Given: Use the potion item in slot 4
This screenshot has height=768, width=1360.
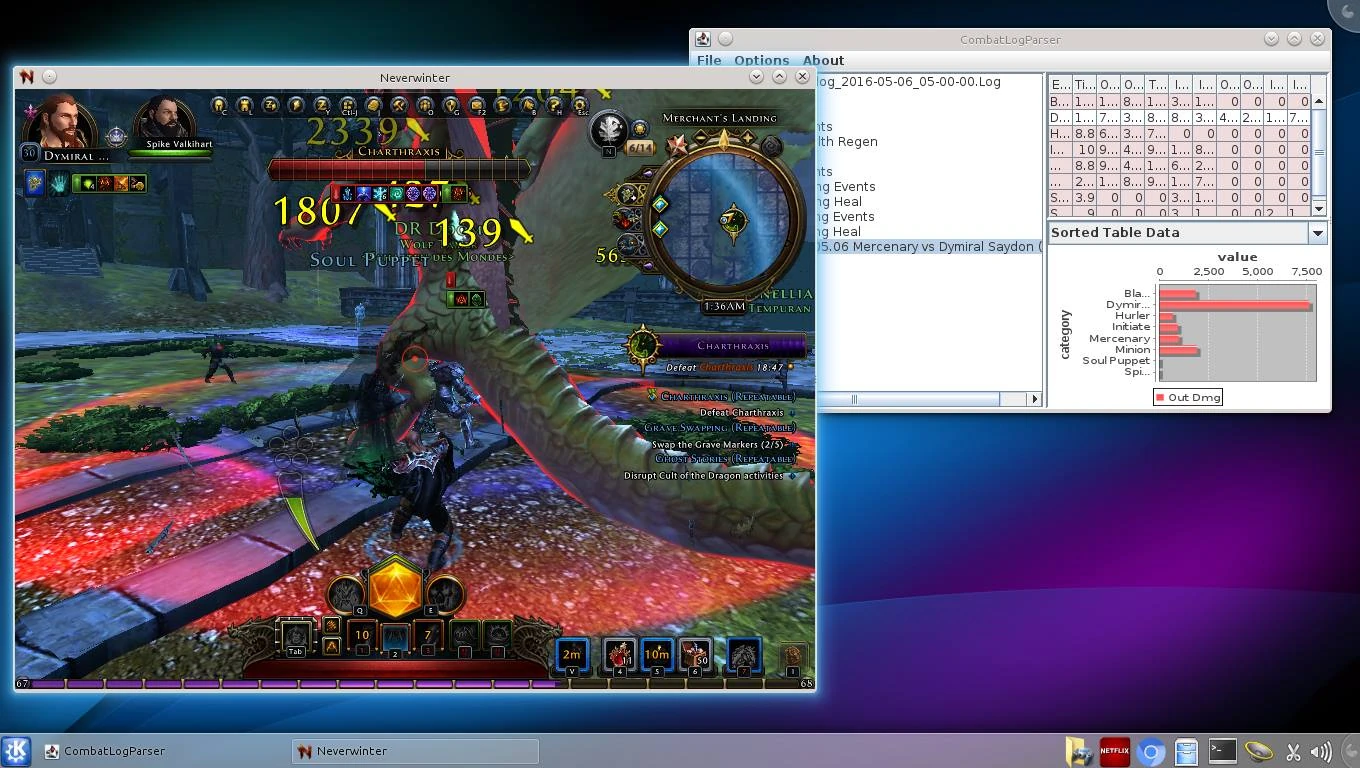Looking at the screenshot, I should [619, 655].
